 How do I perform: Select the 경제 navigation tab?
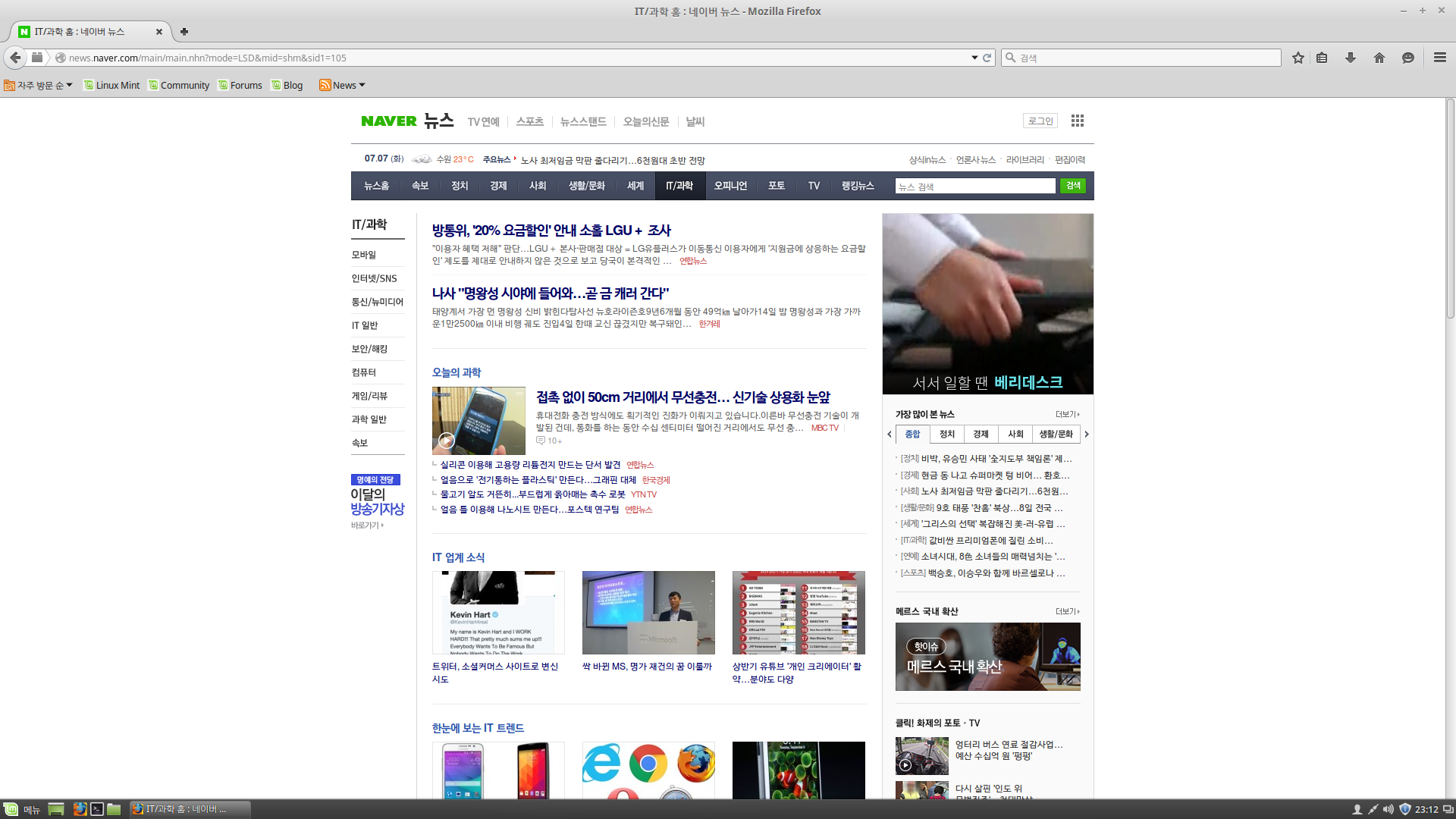tap(498, 186)
